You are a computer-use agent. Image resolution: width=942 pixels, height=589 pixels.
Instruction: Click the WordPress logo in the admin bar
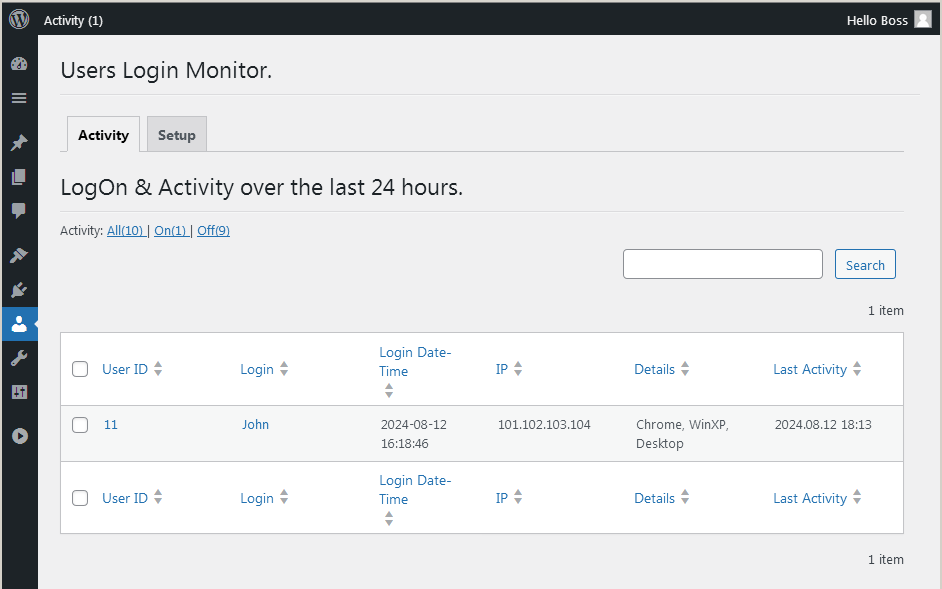[18, 19]
